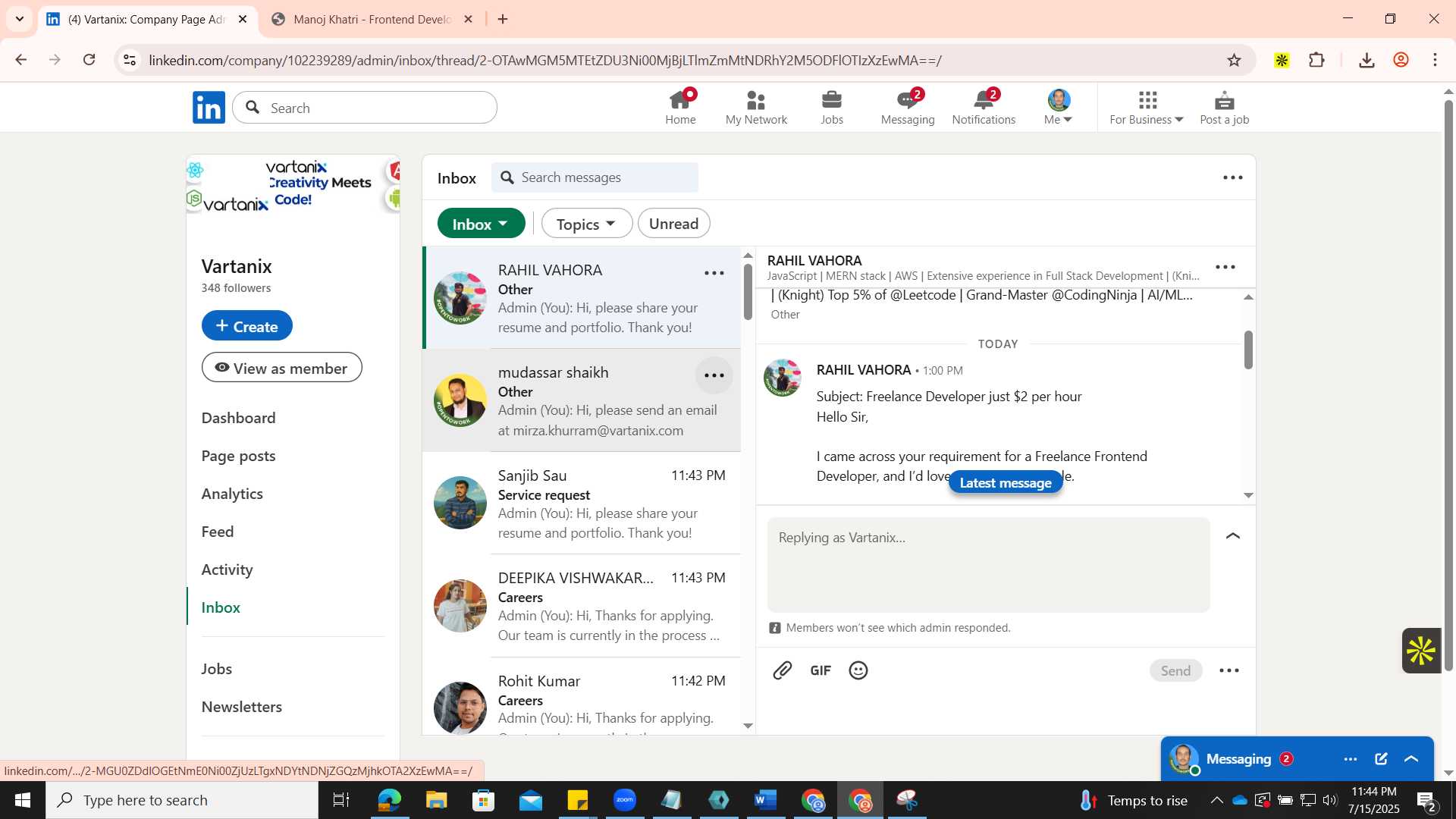1456x819 pixels.
Task: Open Microsoft Edge from taskbar
Action: point(389,800)
